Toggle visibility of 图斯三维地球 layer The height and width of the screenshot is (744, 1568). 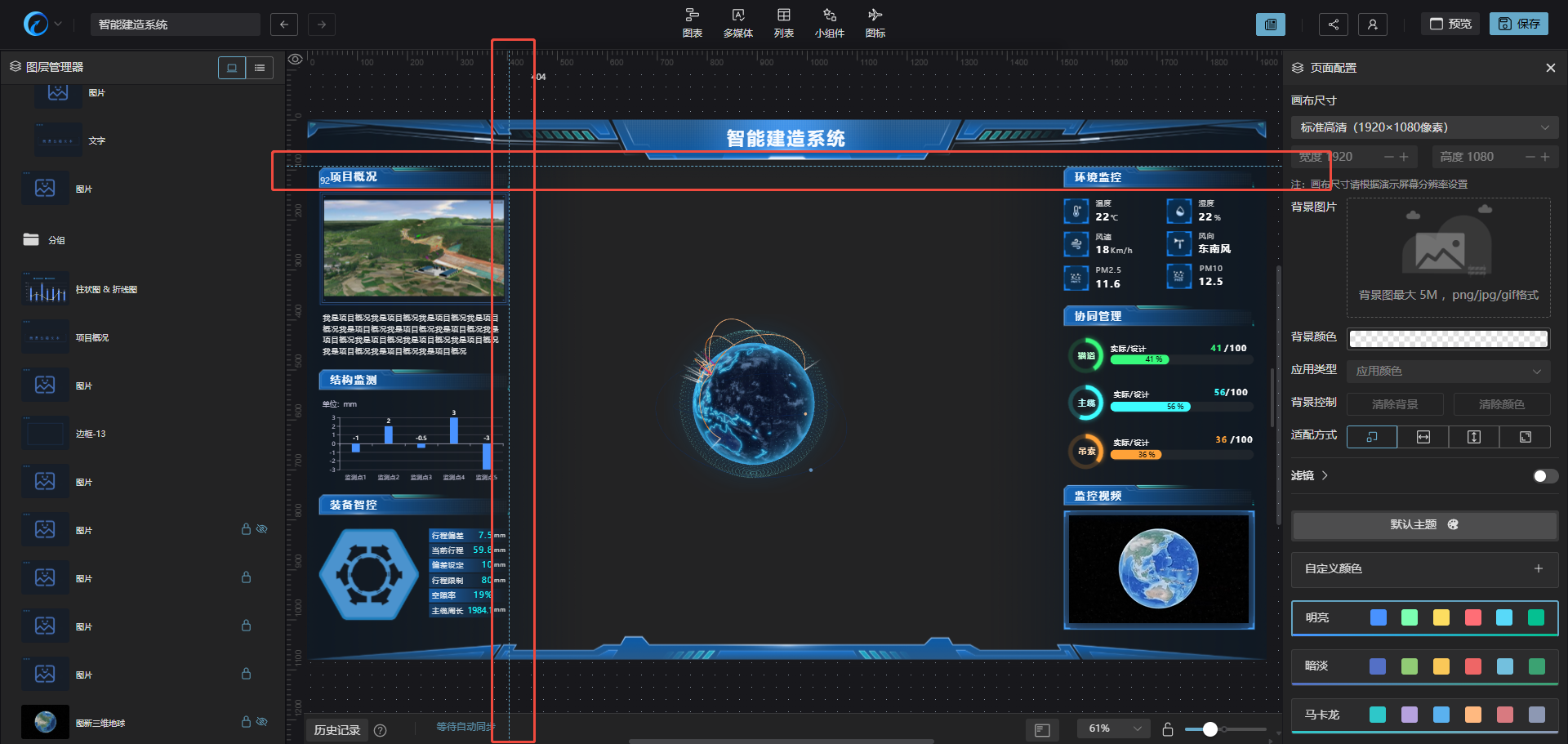click(262, 722)
